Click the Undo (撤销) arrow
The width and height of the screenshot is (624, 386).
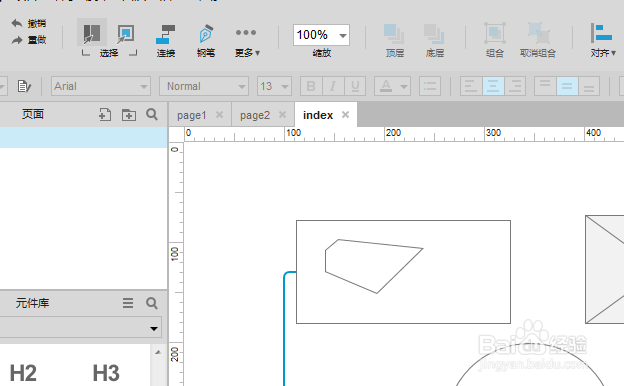point(17,23)
